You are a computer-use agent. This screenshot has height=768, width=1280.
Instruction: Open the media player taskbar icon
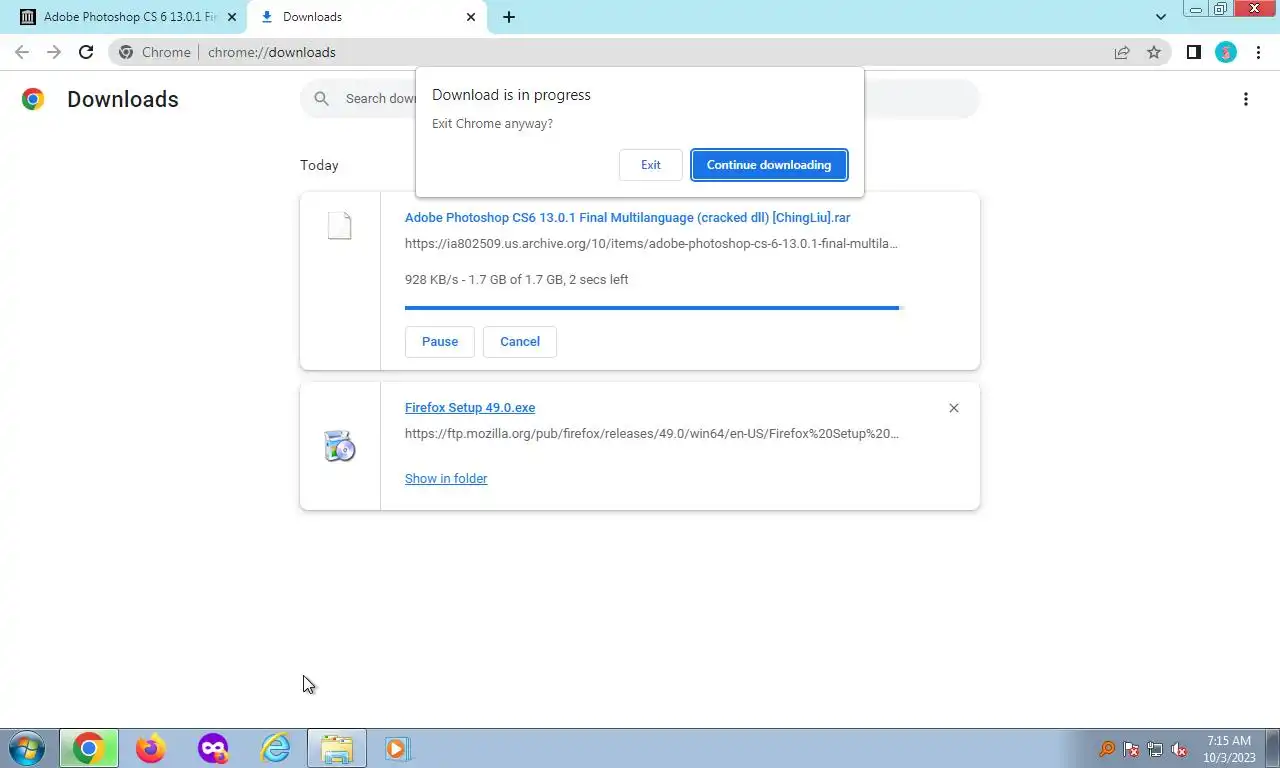coord(397,748)
